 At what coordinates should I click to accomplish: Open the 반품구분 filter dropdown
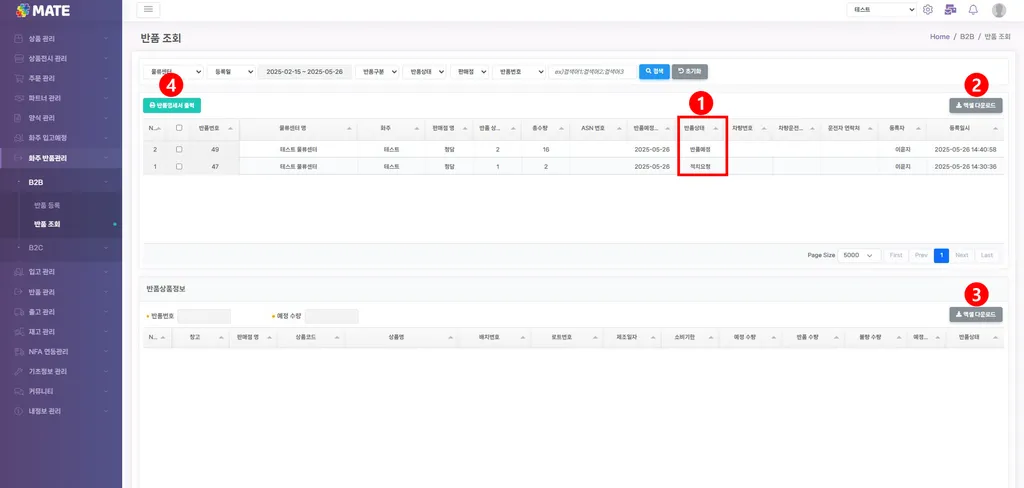377,71
